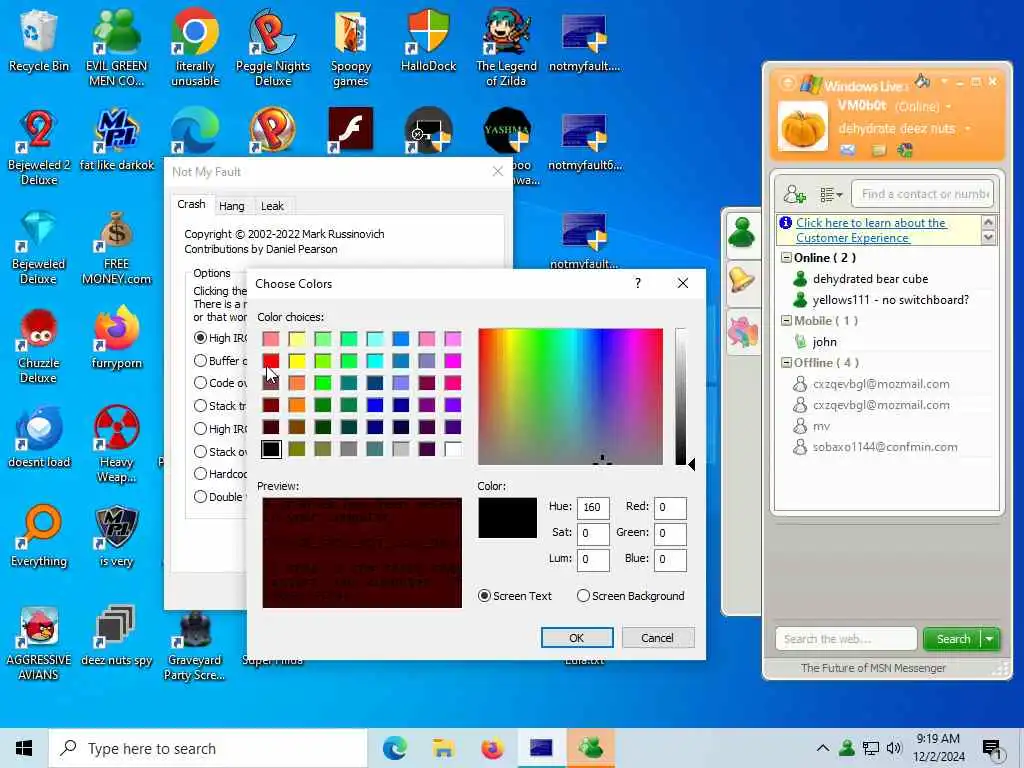
Task: Open Firefox from the taskbar
Action: [x=492, y=748]
